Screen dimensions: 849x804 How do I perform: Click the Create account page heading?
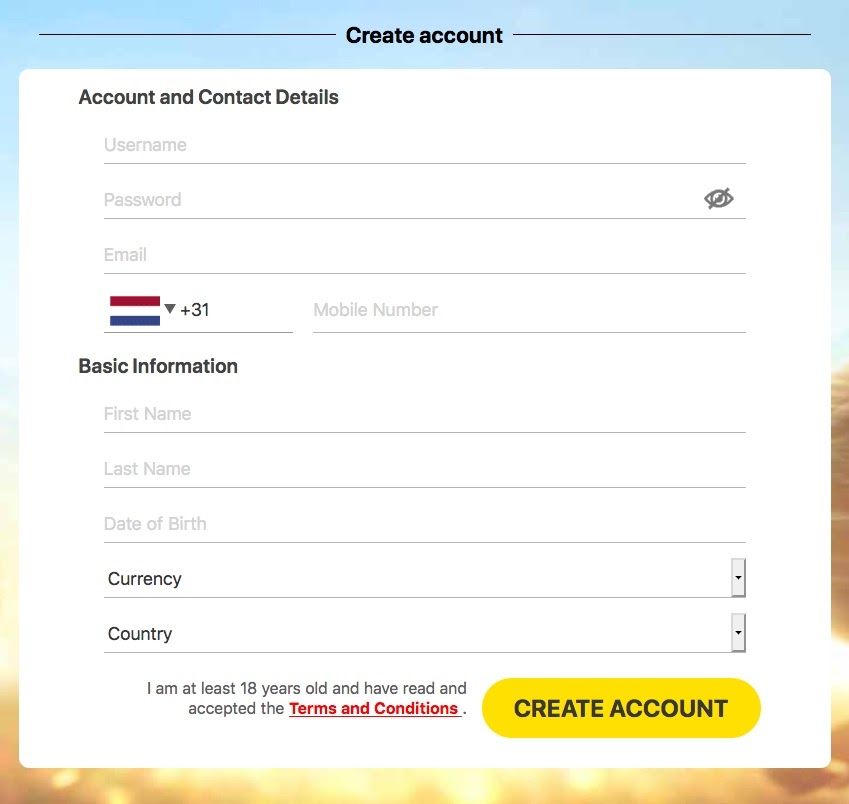tap(424, 35)
